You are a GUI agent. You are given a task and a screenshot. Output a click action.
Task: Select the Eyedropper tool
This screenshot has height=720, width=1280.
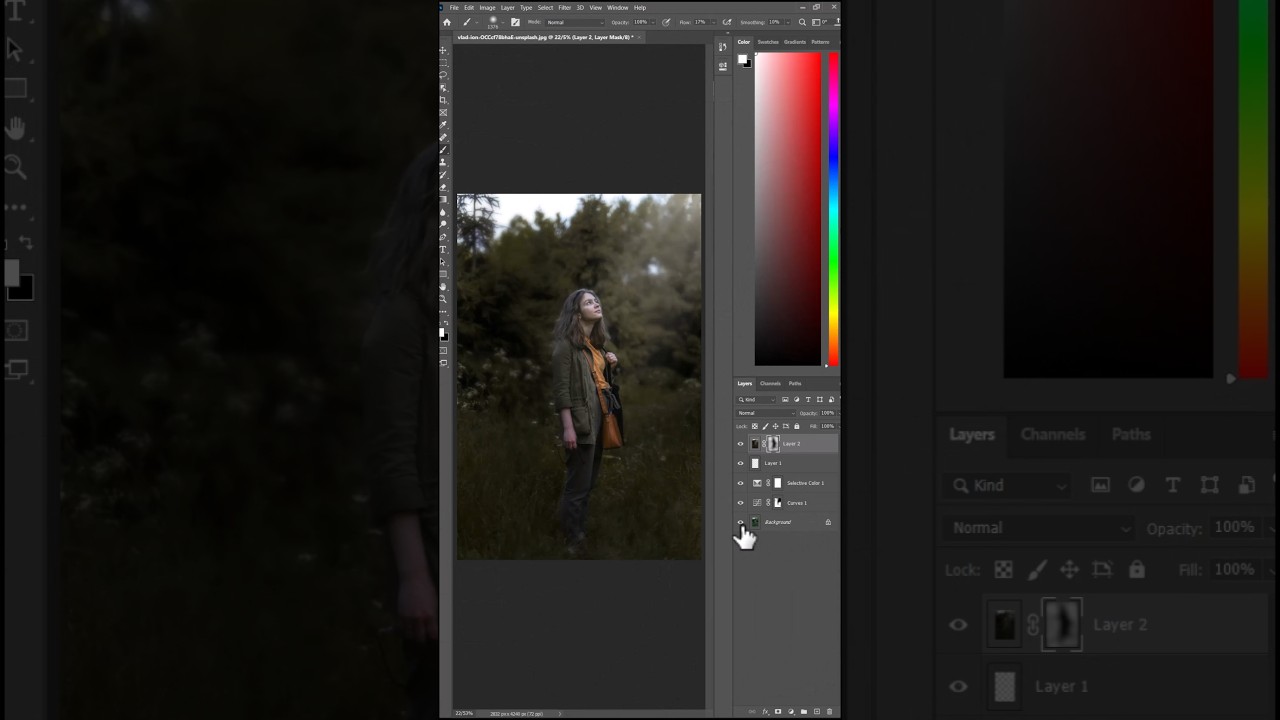click(x=444, y=125)
